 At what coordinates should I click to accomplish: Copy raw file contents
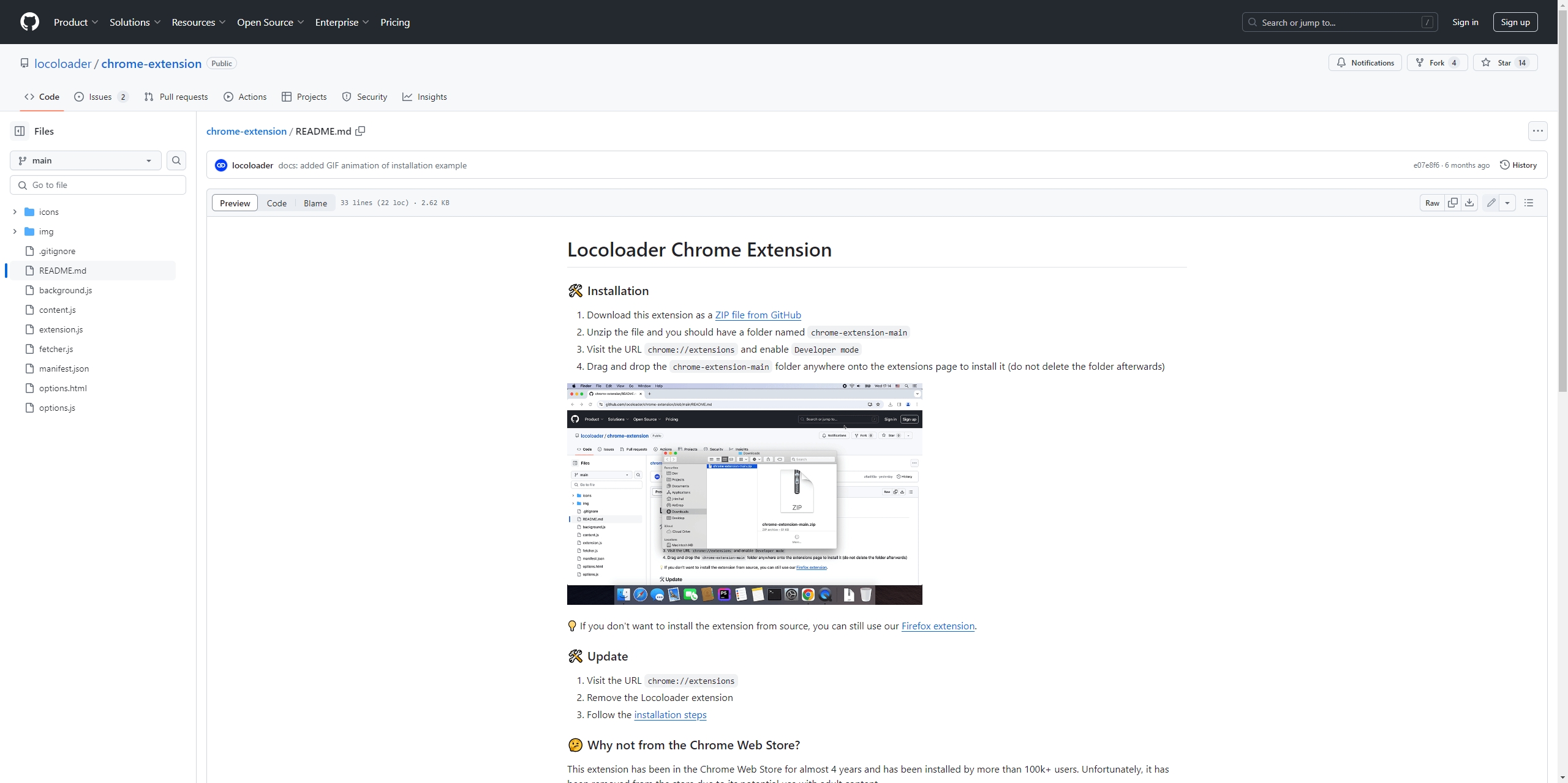[1452, 203]
